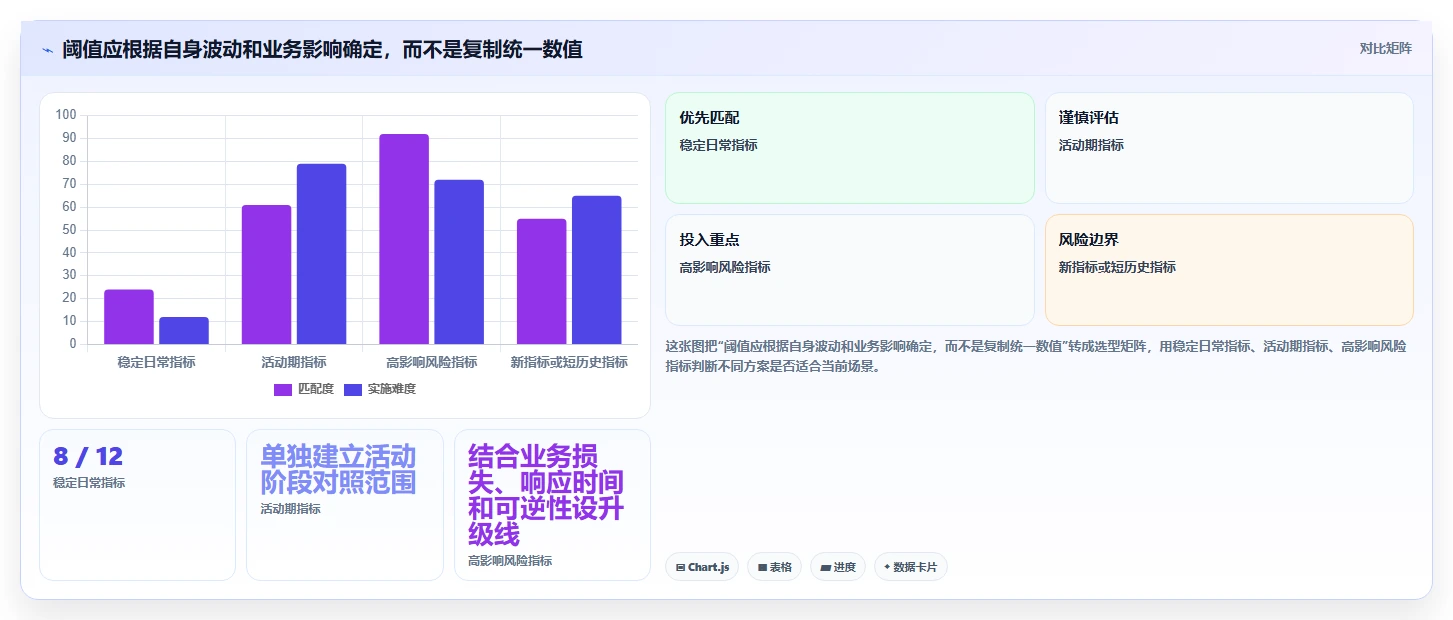
Task: Toggle the 实施难度 legend item
Action: pos(380,389)
